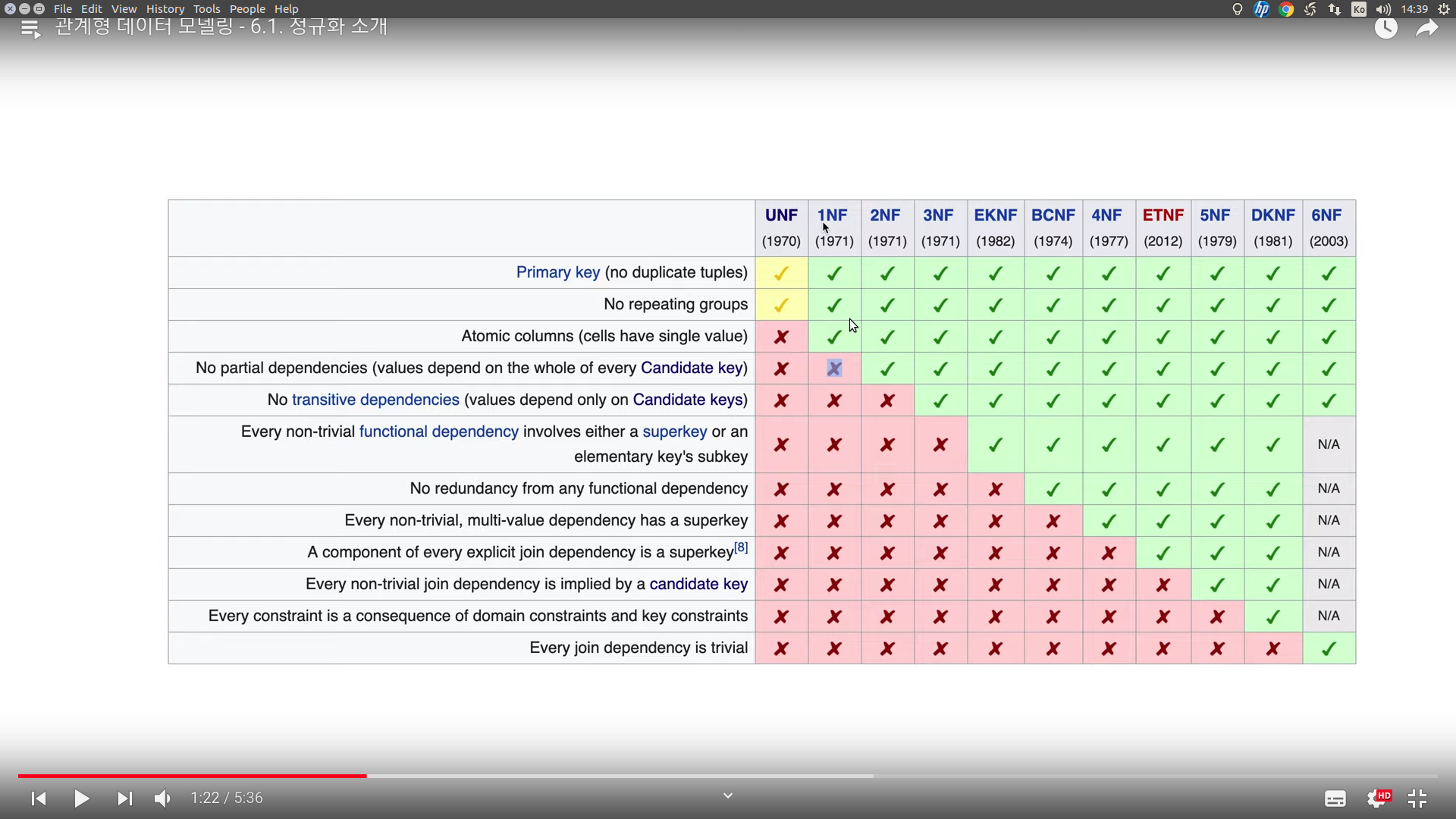Click the yellow check in UNF Primary key cell

781,273
